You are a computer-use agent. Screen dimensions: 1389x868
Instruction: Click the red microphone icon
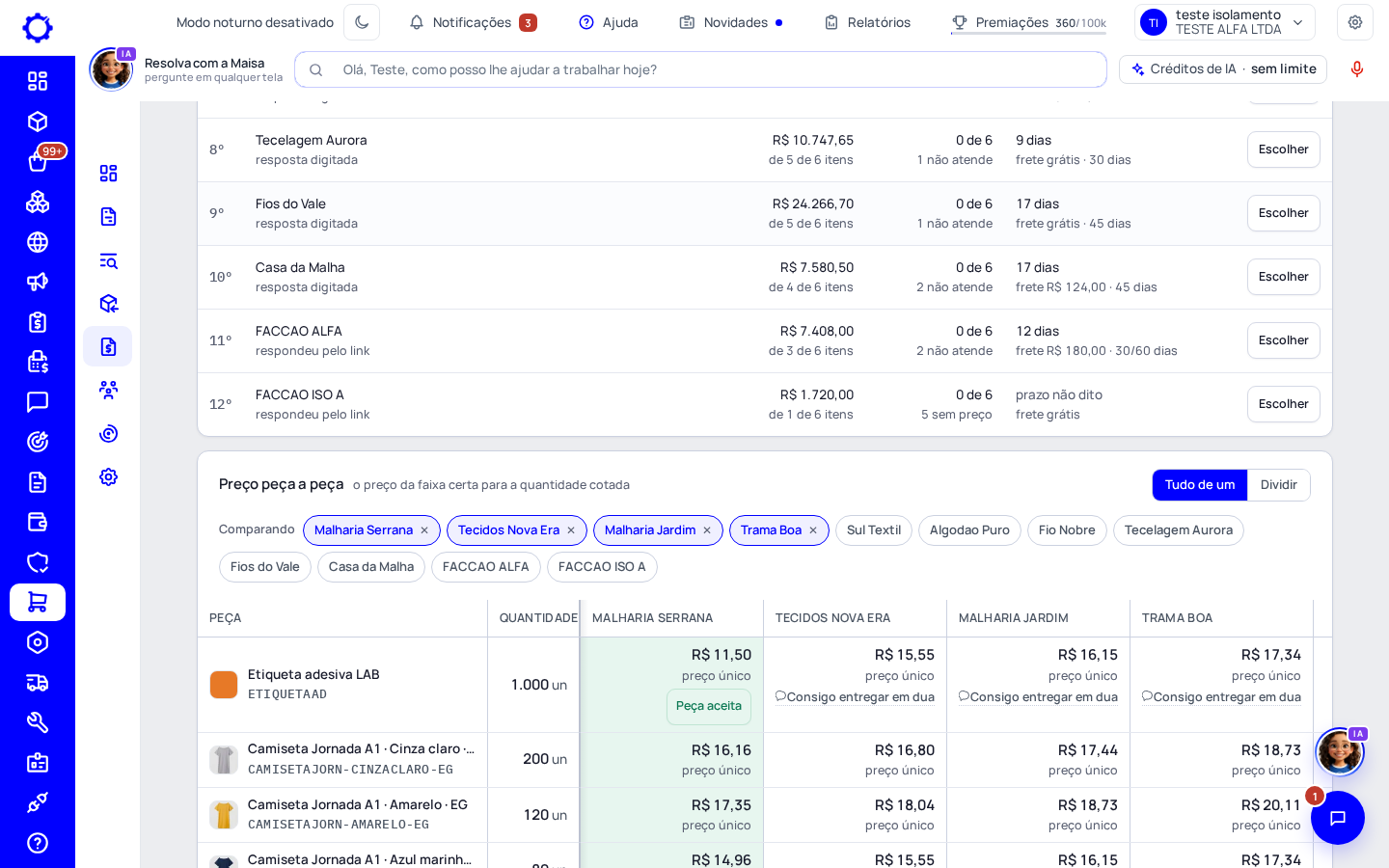1357,69
